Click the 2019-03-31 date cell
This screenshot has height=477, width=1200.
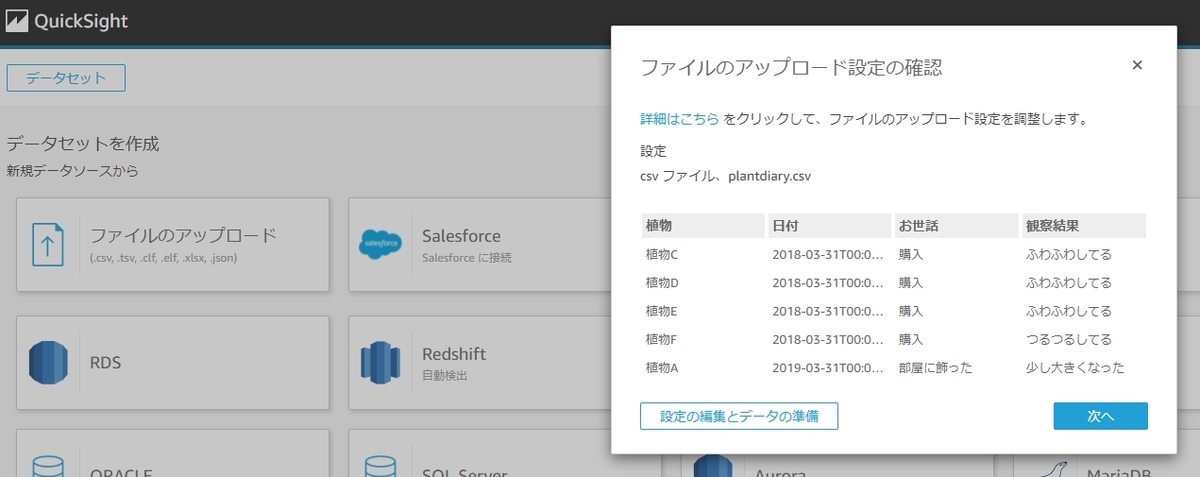(828, 368)
